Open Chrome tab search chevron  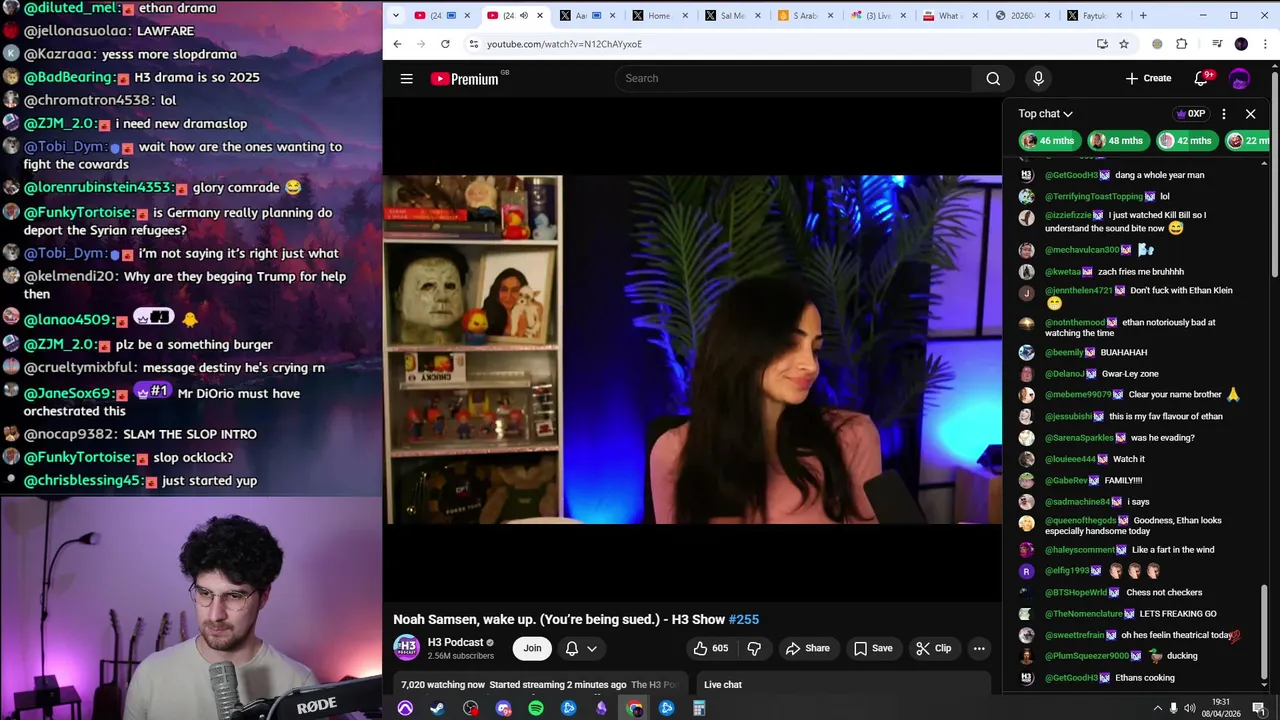coord(396,15)
